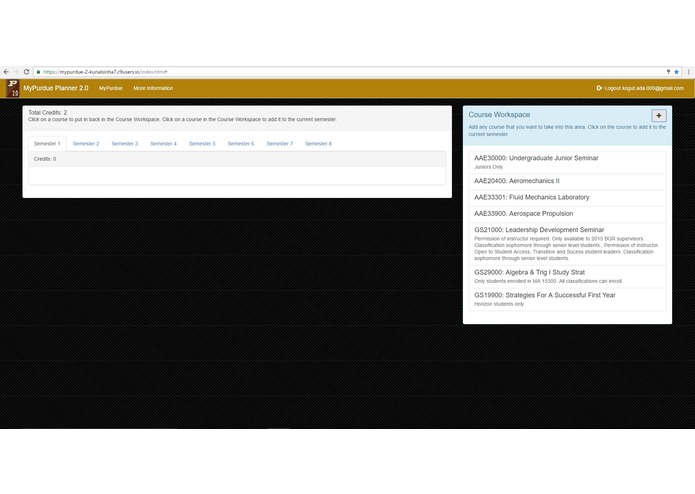Screen dimensions: 695x494
Task: Add GS21000 Leadership Development Seminar course
Action: (x=567, y=244)
